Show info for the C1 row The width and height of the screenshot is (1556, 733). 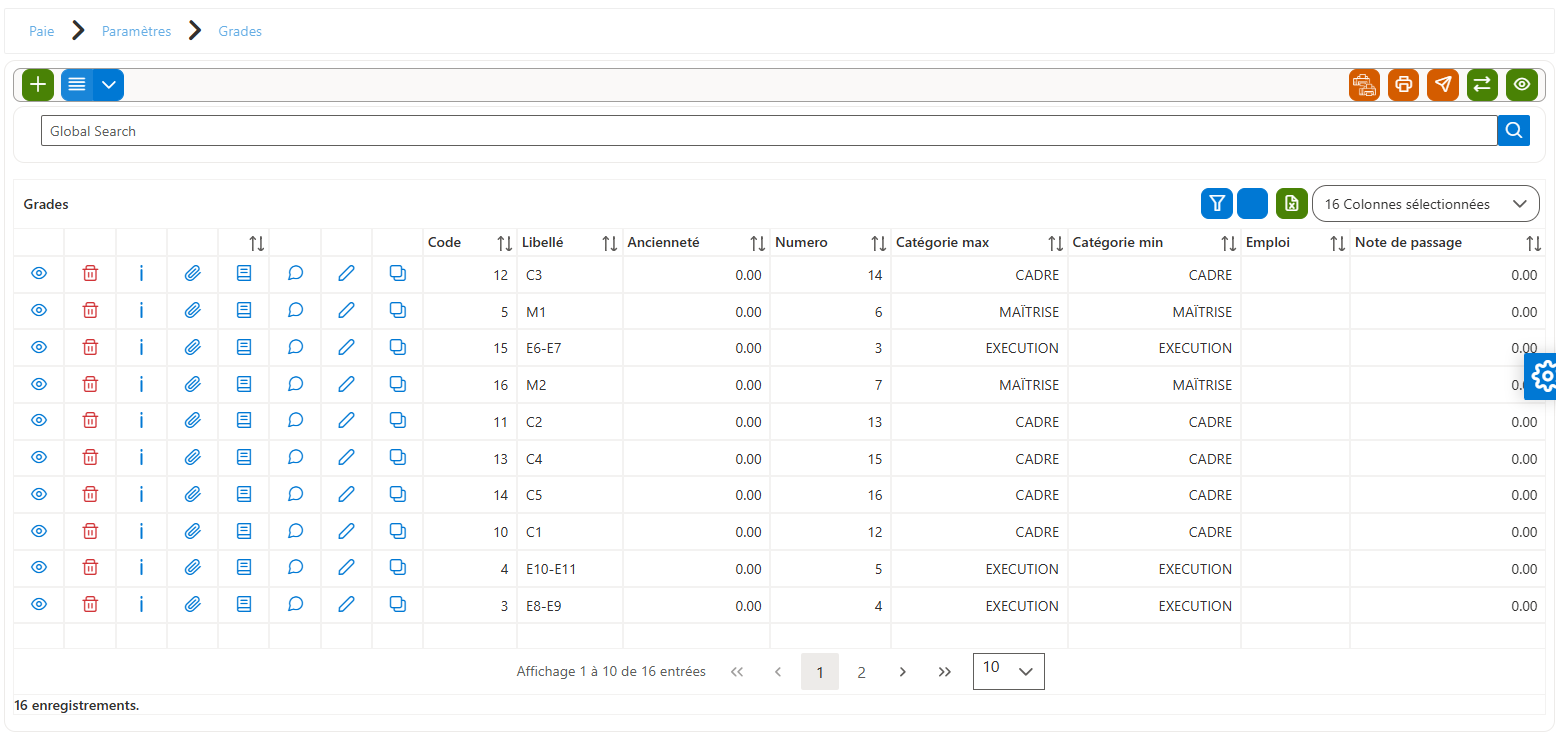(x=141, y=531)
